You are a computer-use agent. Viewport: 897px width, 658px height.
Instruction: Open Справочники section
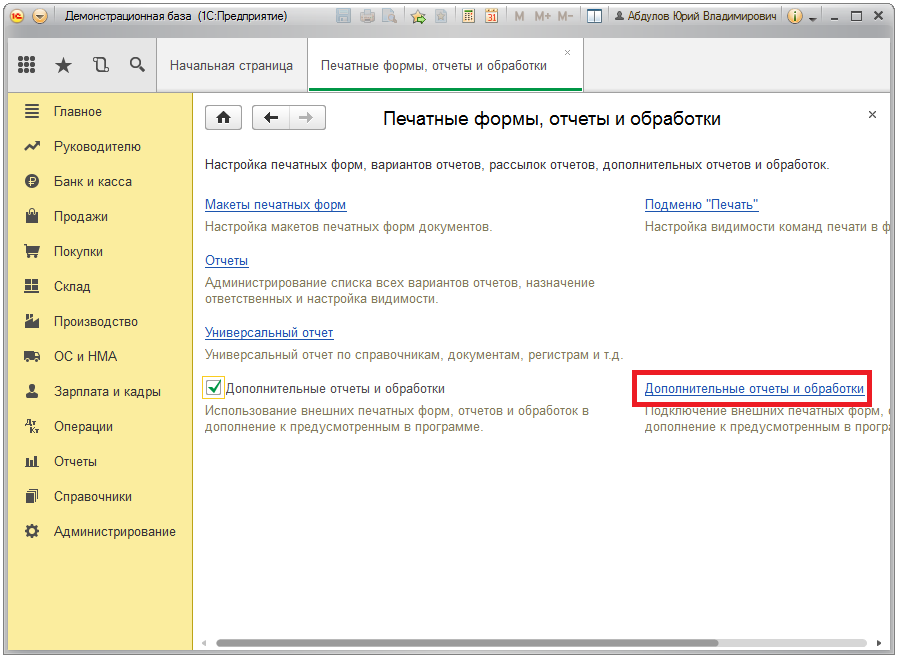(93, 497)
